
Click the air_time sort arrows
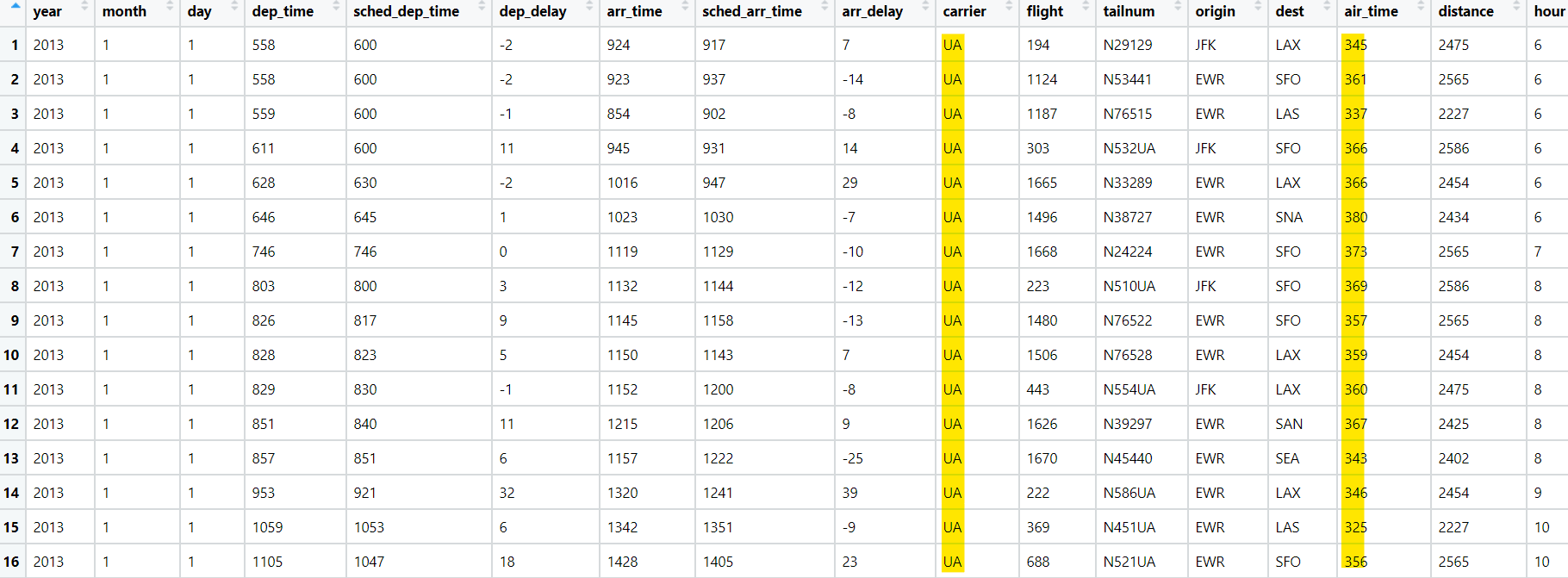point(1420,6)
